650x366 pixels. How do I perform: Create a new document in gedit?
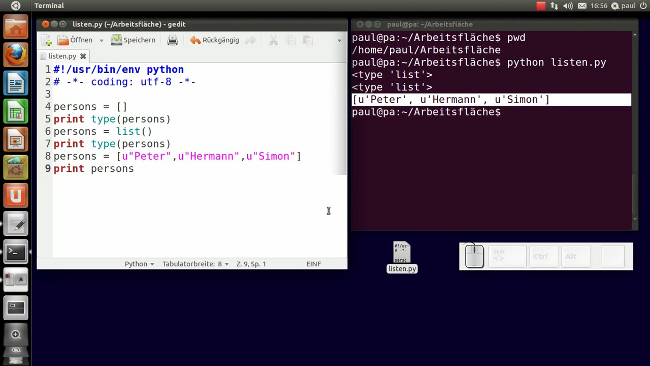point(46,40)
